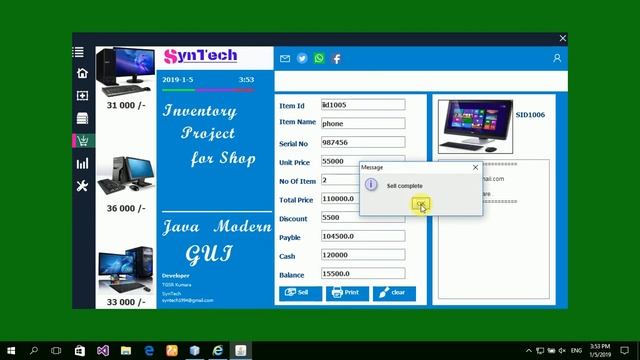Viewport: 640px width, 360px height.
Task: Open Task View on the taskbar
Action: 56,350
